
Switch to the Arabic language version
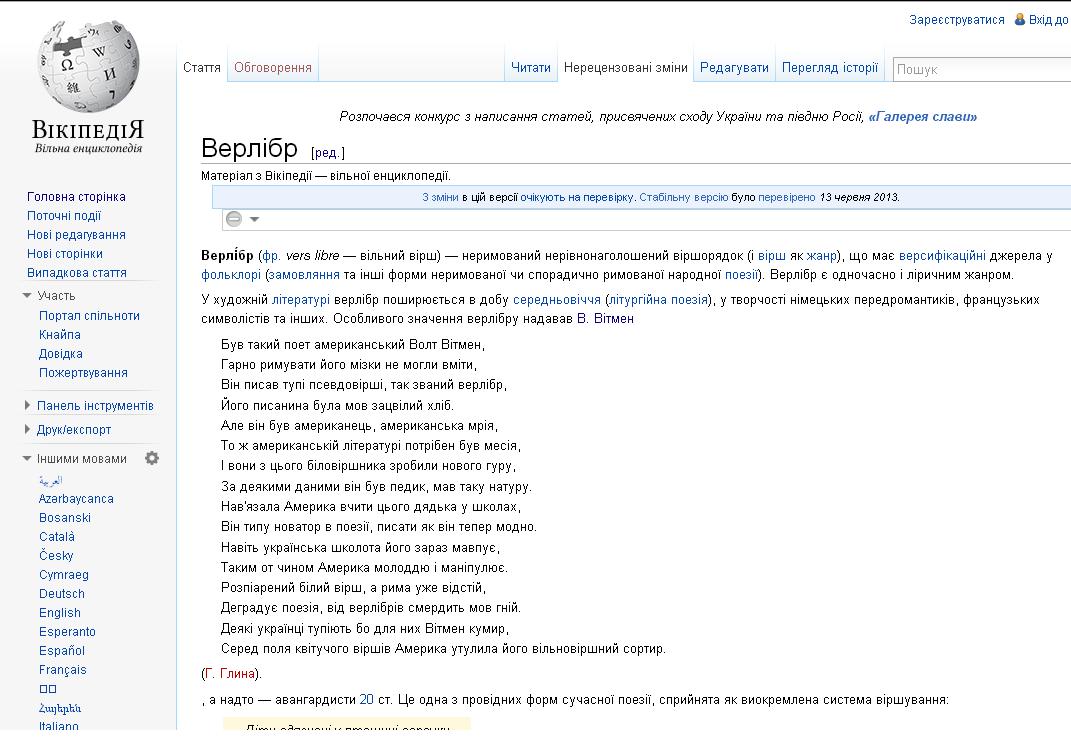[51, 480]
